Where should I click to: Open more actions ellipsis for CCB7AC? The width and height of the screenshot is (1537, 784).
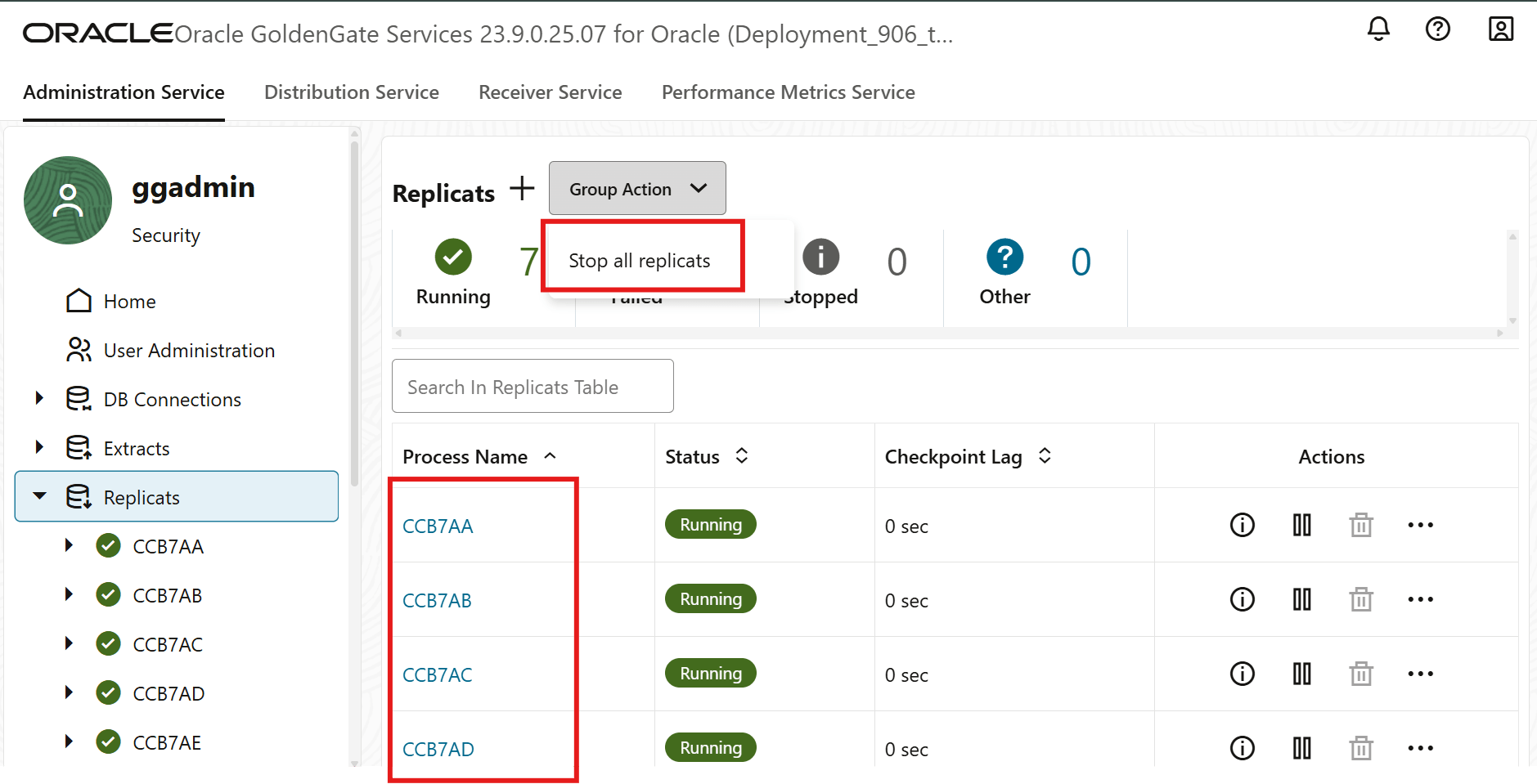tap(1421, 674)
